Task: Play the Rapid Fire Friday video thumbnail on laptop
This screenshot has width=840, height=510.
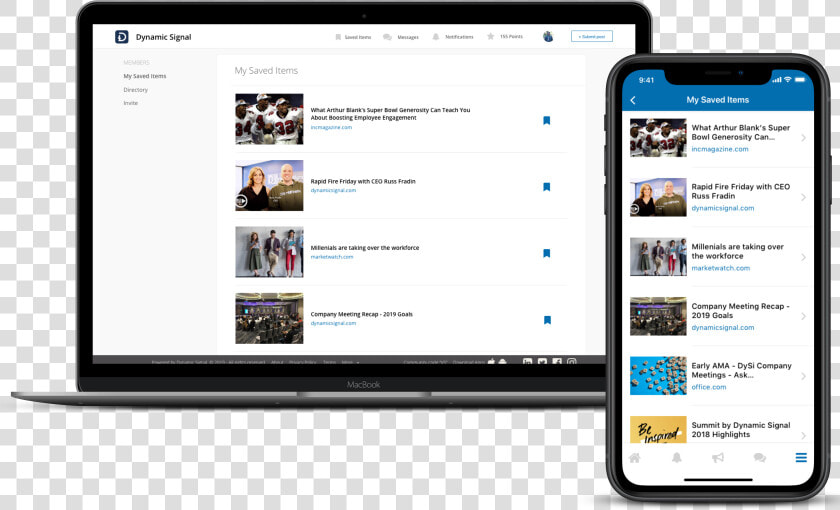Action: click(269, 185)
